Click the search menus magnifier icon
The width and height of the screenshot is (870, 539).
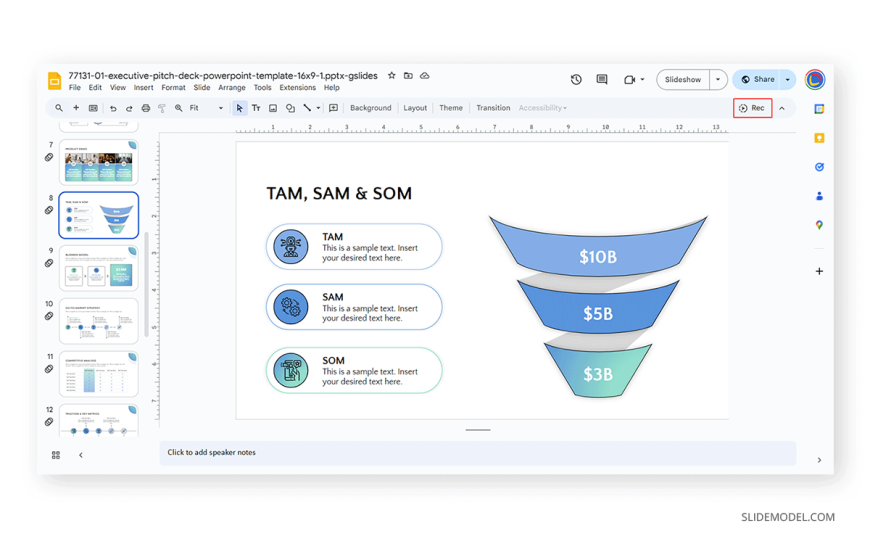59,108
